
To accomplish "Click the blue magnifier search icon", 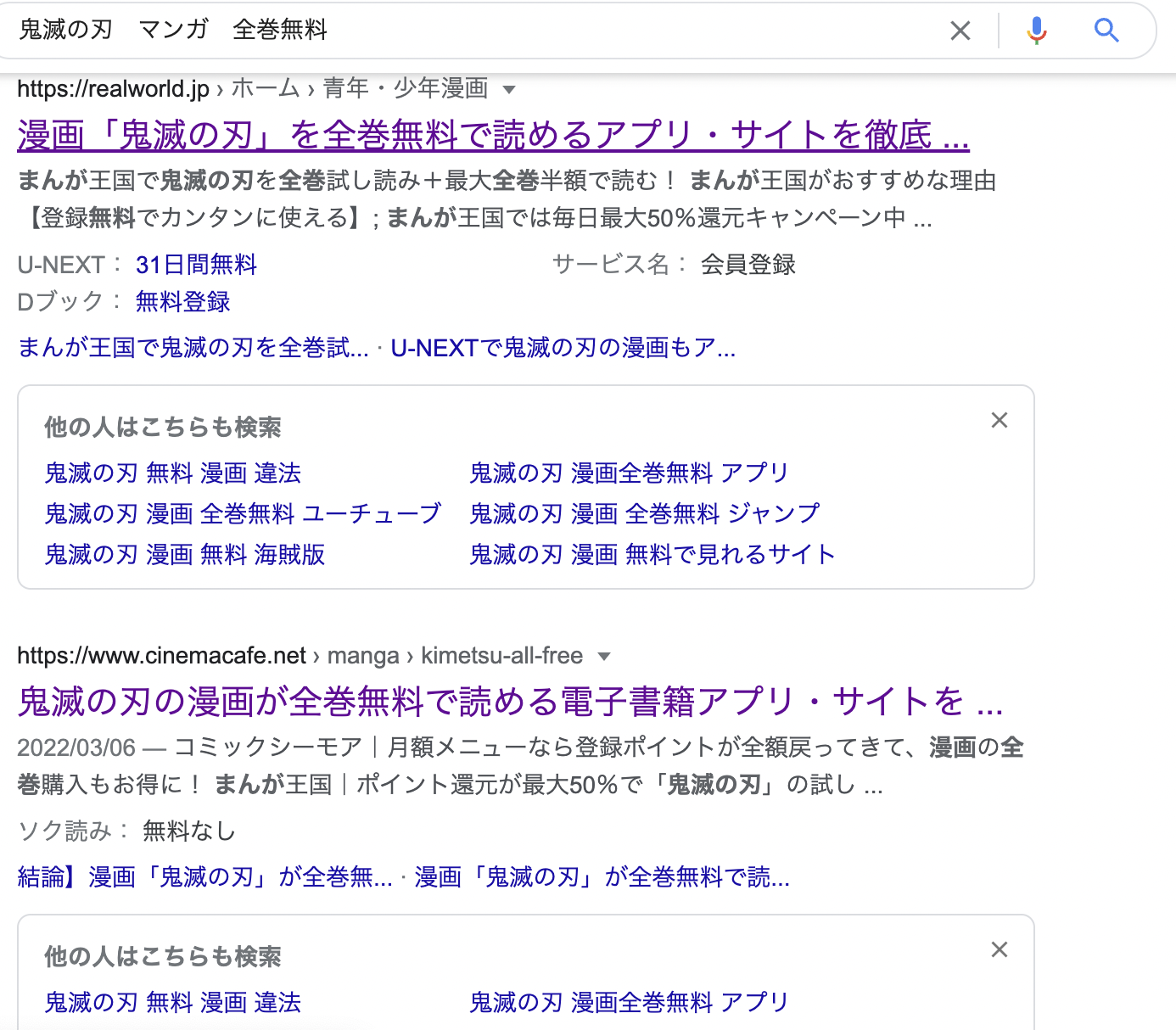I will tap(1106, 31).
